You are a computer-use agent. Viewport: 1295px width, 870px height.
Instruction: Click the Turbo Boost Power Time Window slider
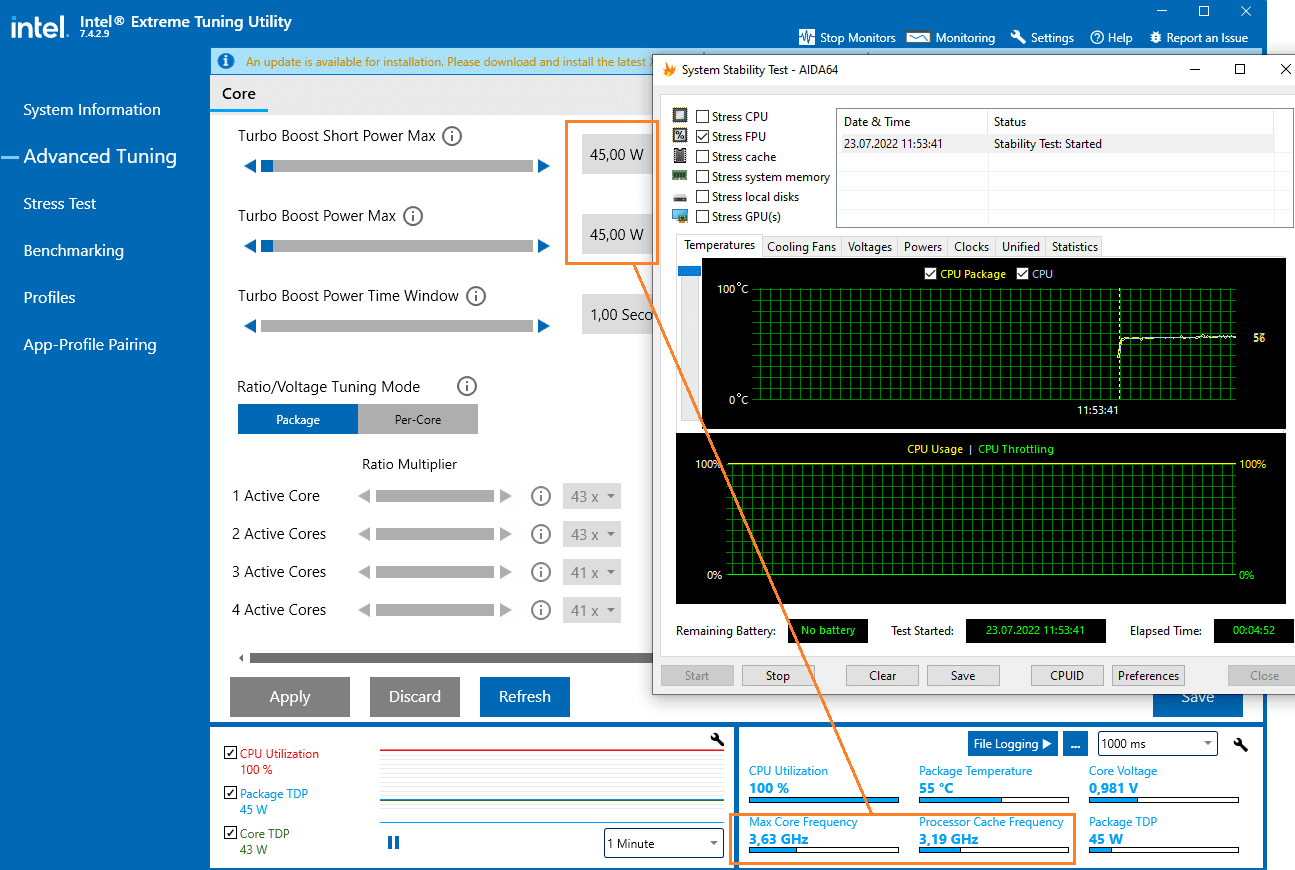coord(397,326)
